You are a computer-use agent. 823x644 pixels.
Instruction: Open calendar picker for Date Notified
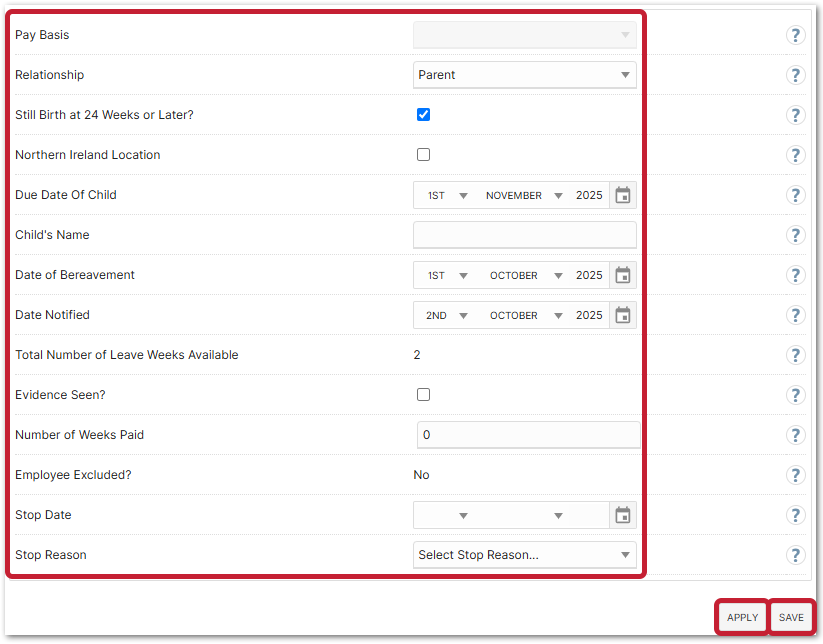click(622, 315)
